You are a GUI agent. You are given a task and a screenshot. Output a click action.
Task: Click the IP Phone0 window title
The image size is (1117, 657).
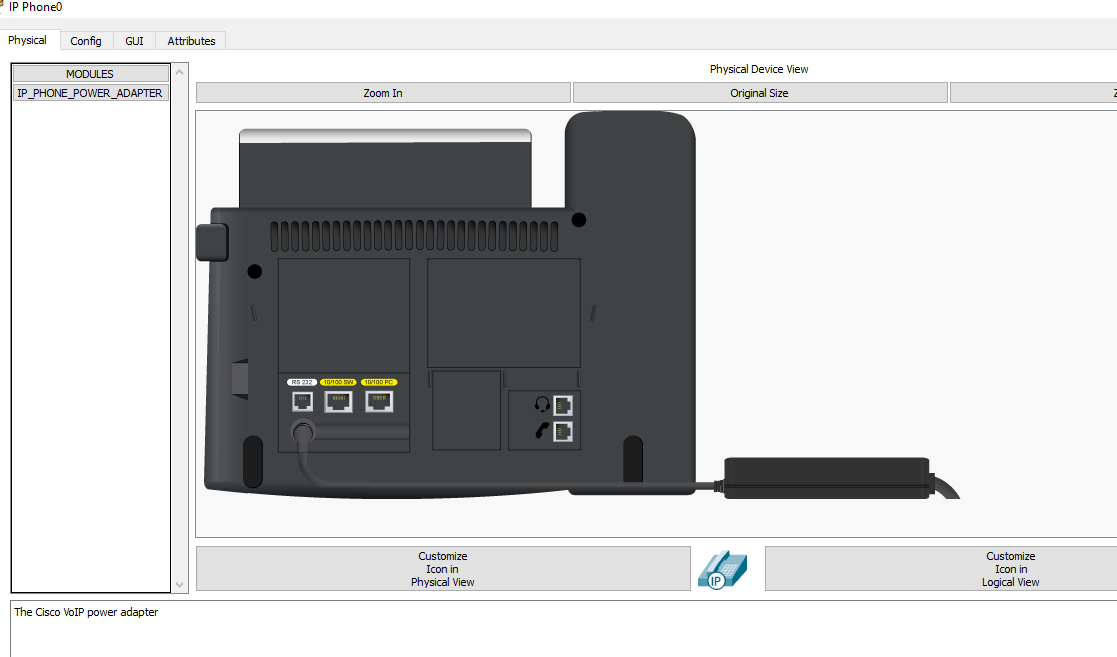(36, 7)
